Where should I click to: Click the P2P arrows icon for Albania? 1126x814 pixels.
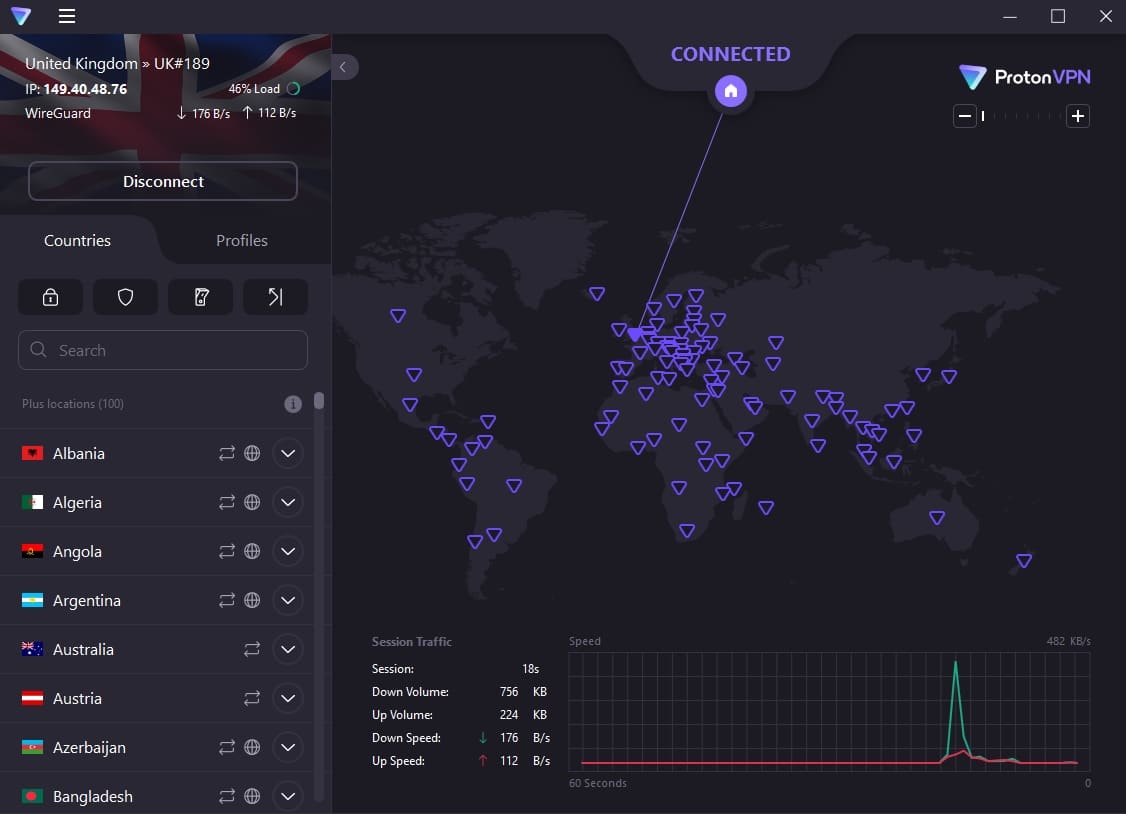[x=227, y=454]
